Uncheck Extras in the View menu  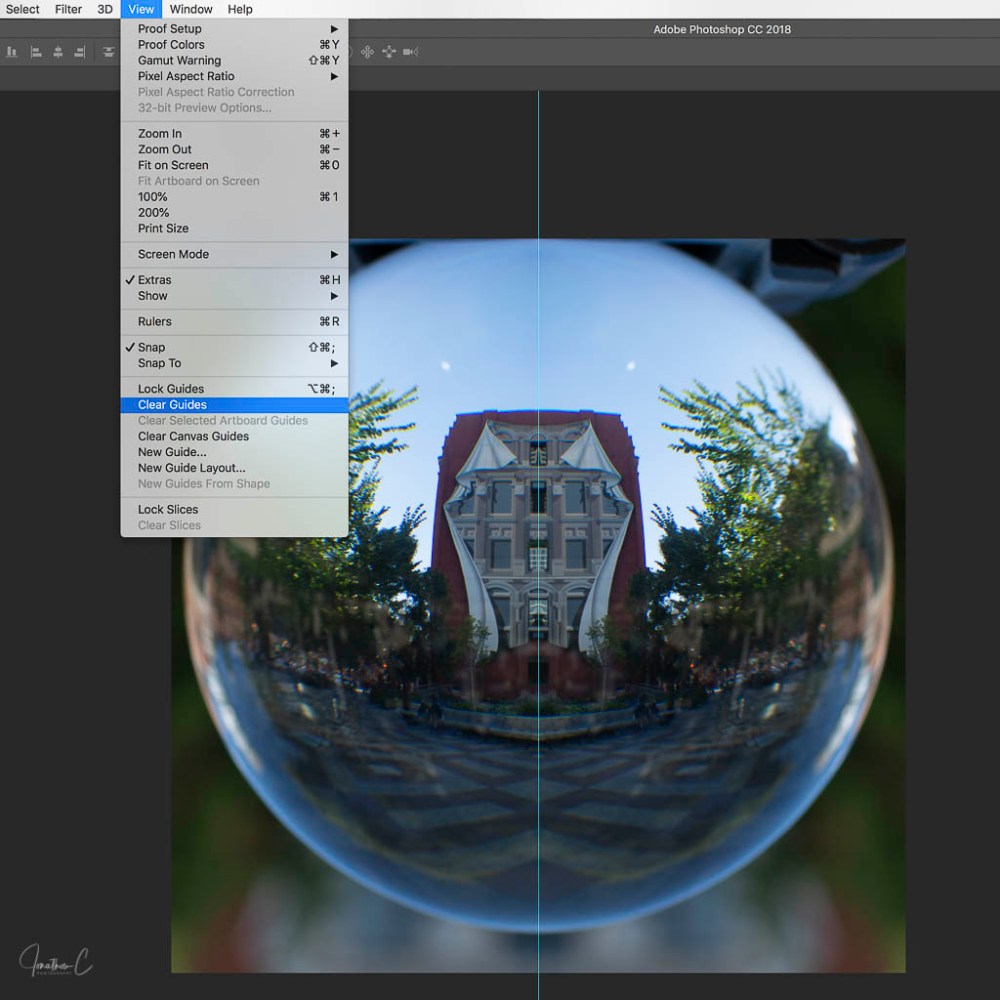click(x=154, y=280)
